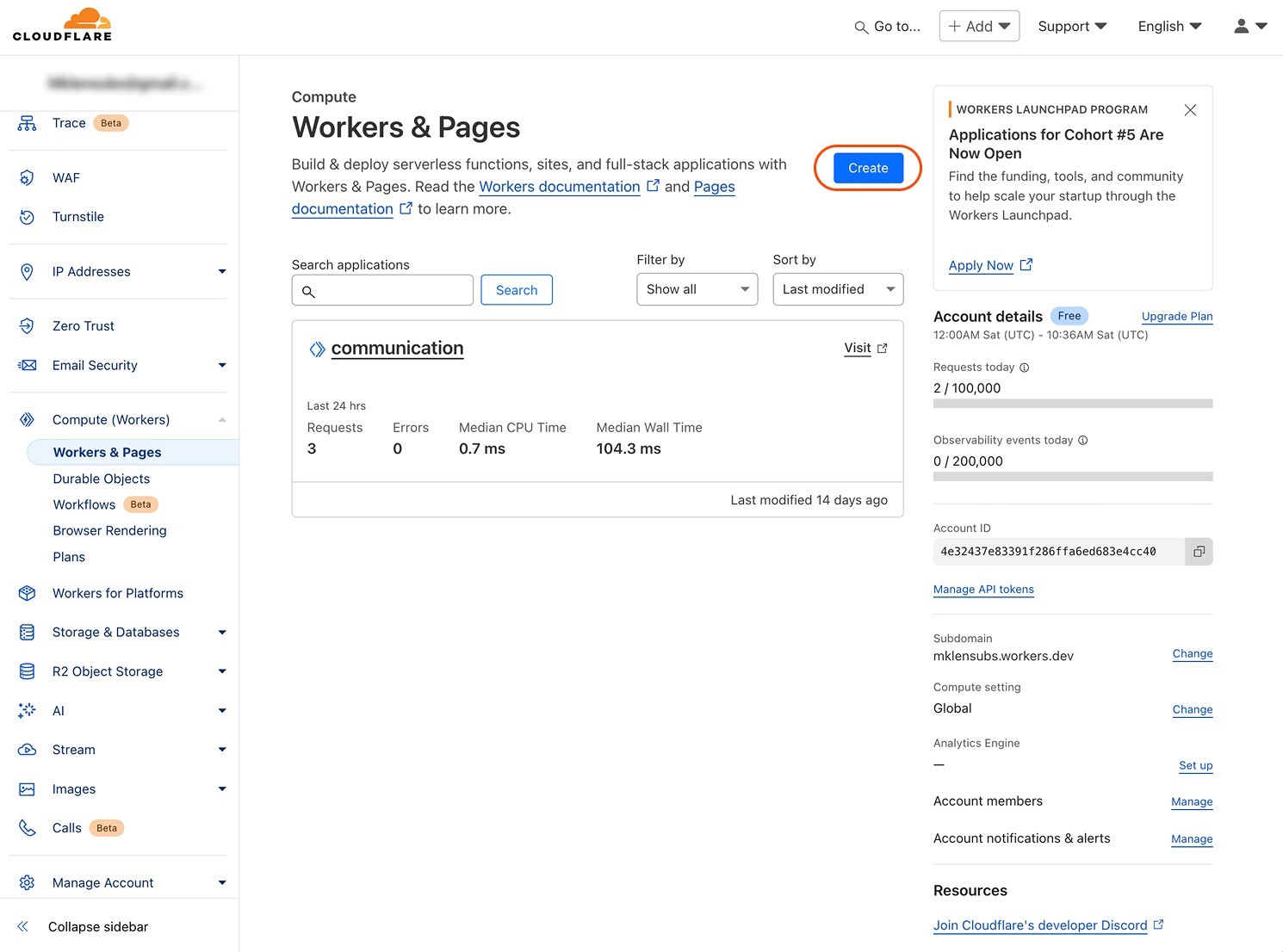Image resolution: width=1283 pixels, height=952 pixels.
Task: Click the Upgrade Plan link
Action: coord(1177,317)
